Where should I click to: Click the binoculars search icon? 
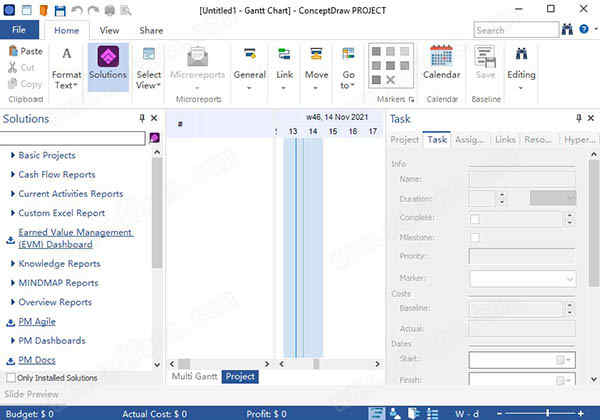pos(567,29)
